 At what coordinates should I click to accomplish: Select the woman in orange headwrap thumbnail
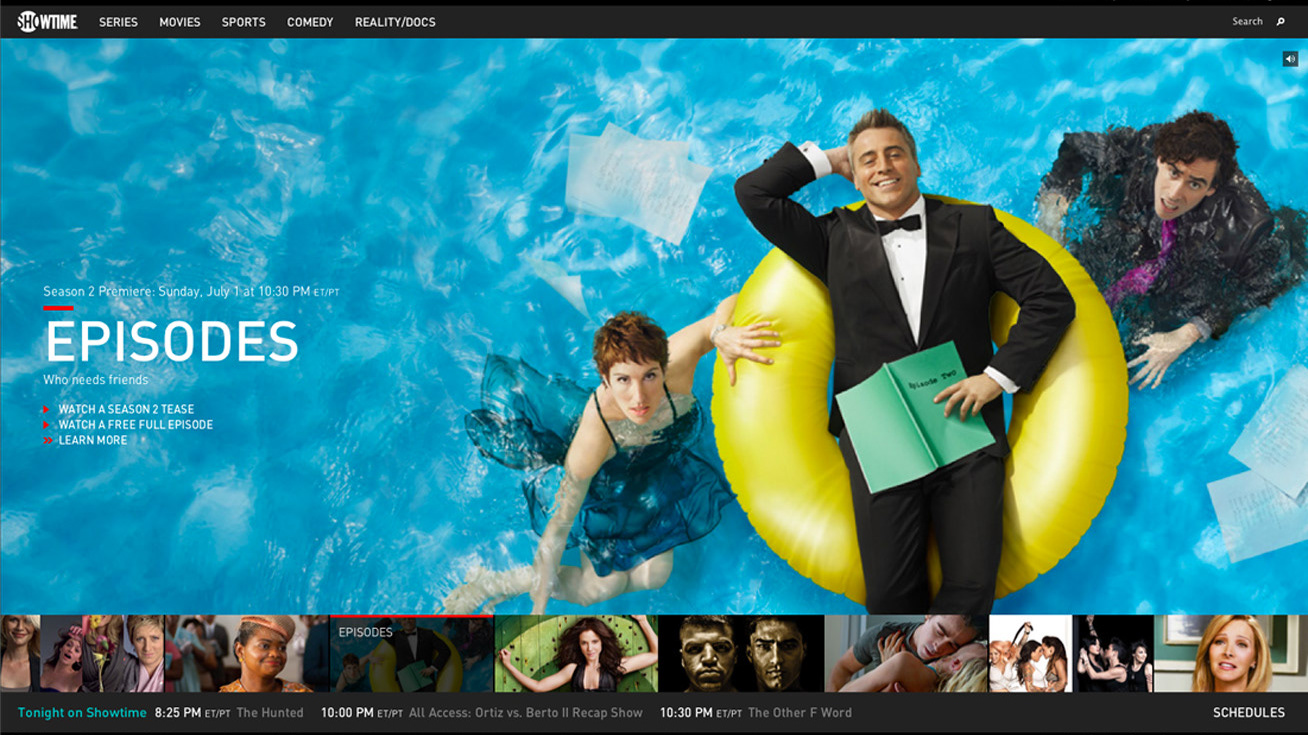[x=247, y=654]
